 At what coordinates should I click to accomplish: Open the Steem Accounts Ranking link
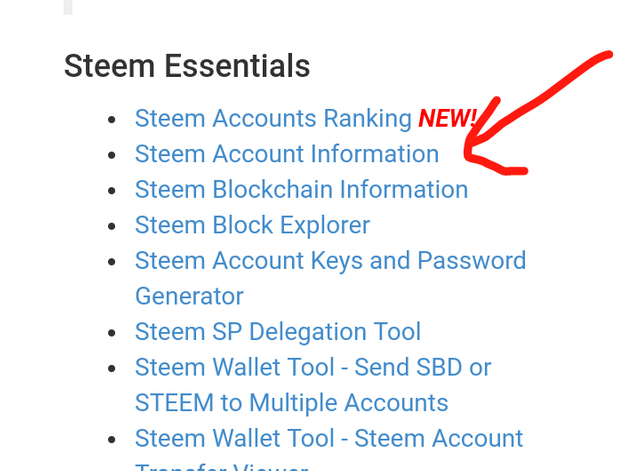pos(273,119)
